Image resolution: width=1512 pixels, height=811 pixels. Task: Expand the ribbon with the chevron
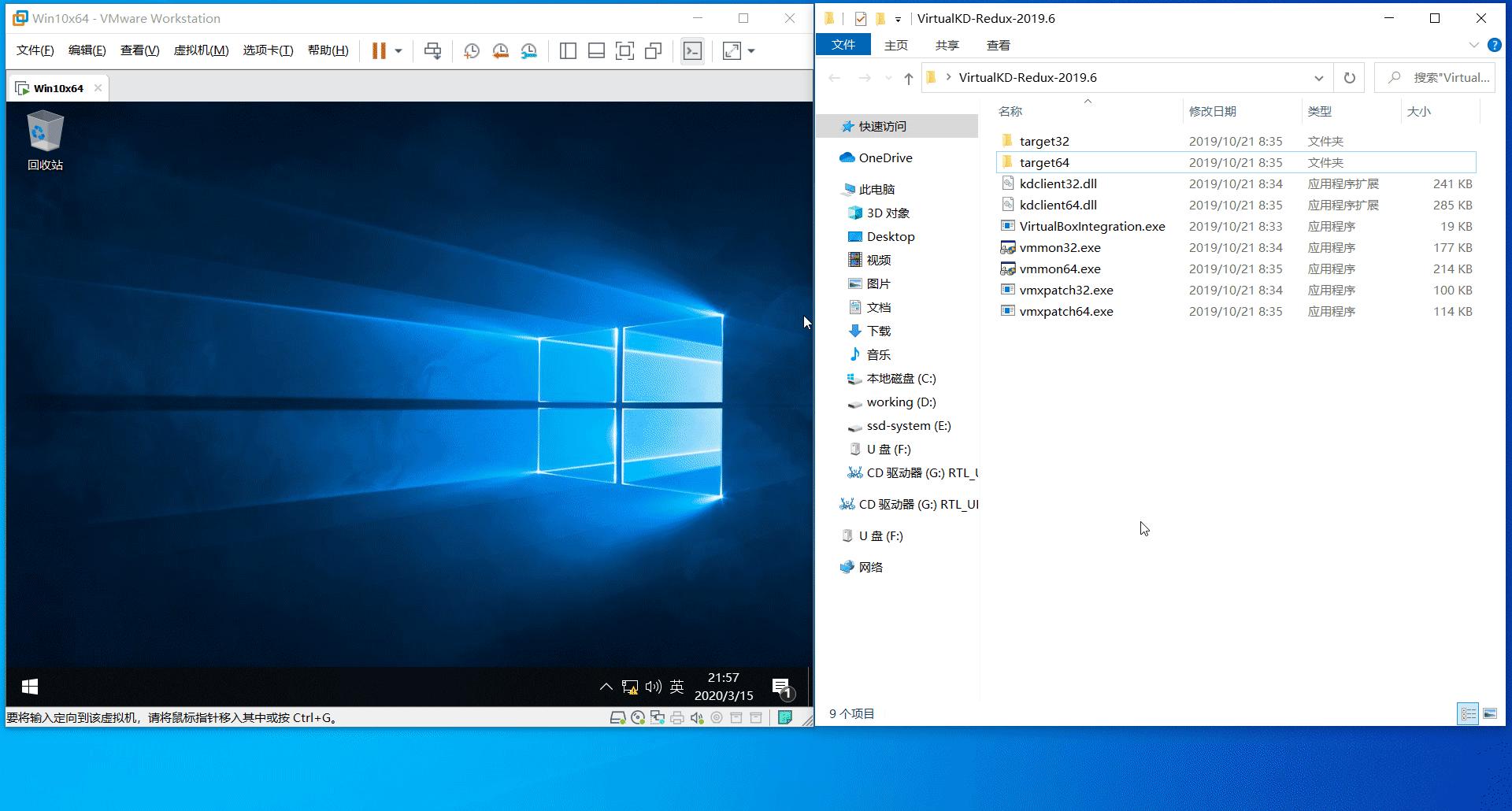click(x=1474, y=45)
